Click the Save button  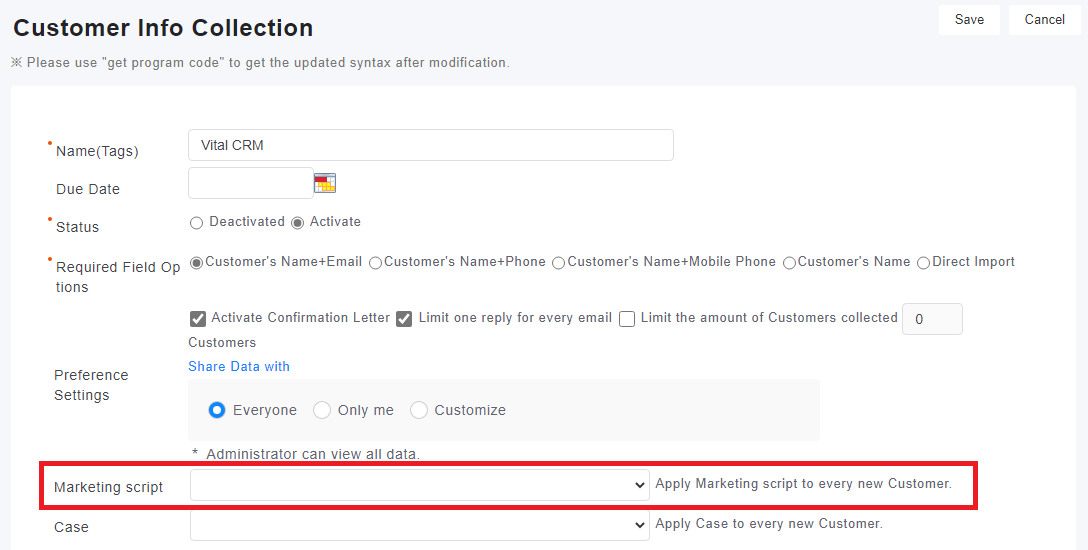tap(969, 20)
